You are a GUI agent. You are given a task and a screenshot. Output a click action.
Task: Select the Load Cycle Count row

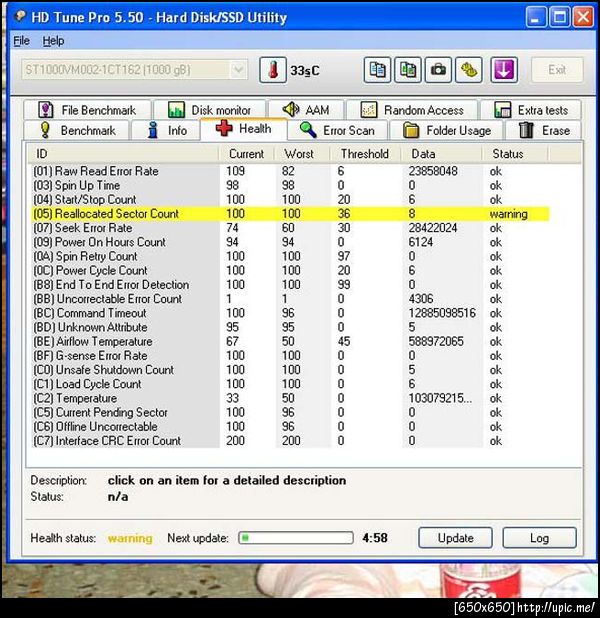coord(290,384)
